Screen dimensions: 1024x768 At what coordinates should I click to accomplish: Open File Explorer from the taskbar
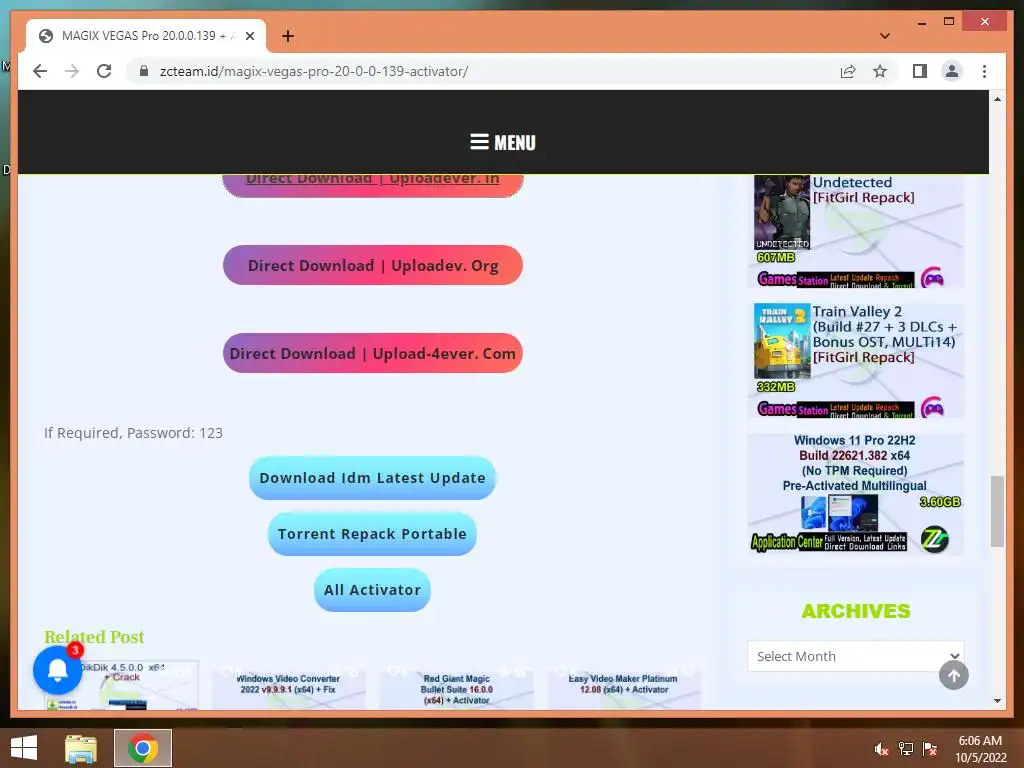coord(80,748)
